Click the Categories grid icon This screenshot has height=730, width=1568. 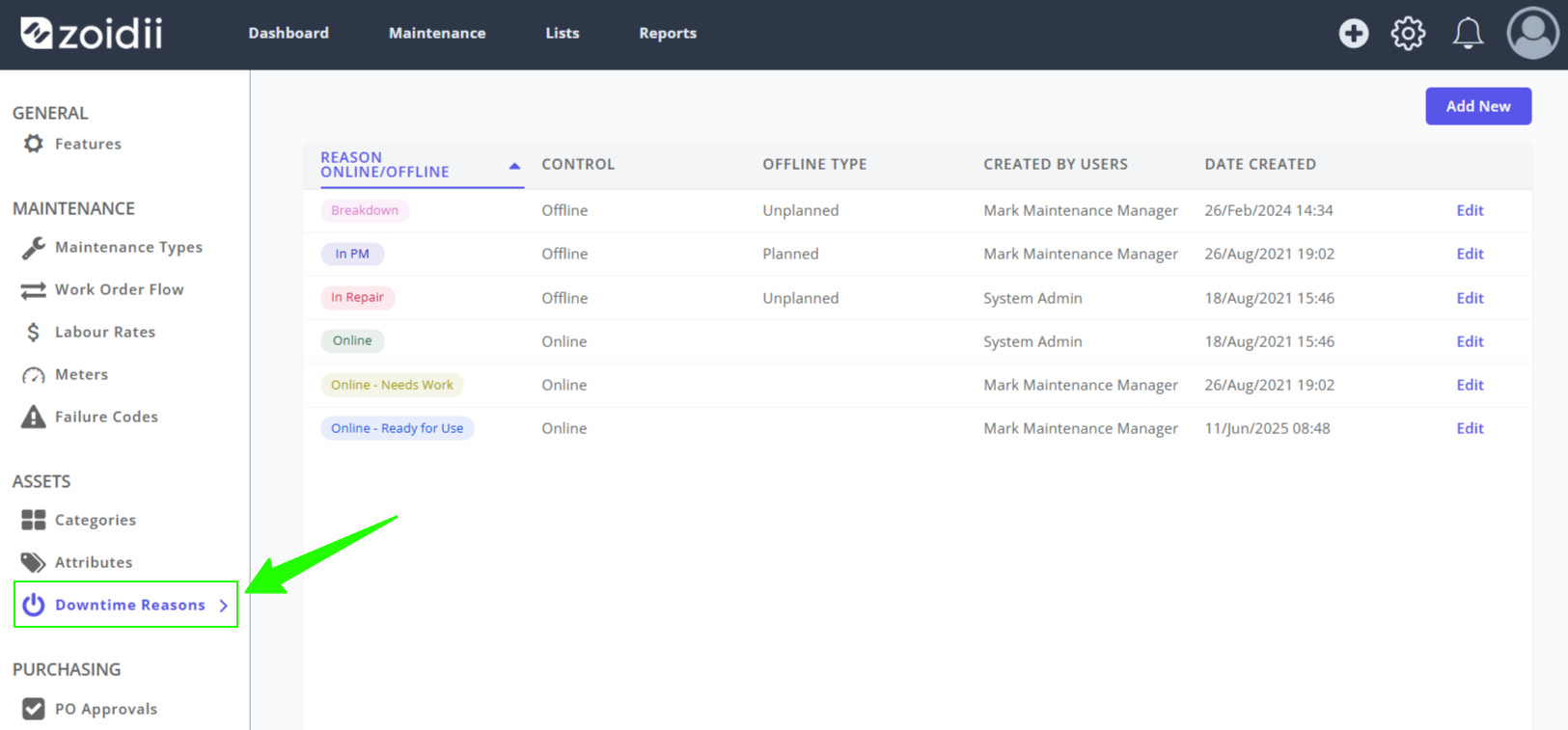pyautogui.click(x=34, y=520)
